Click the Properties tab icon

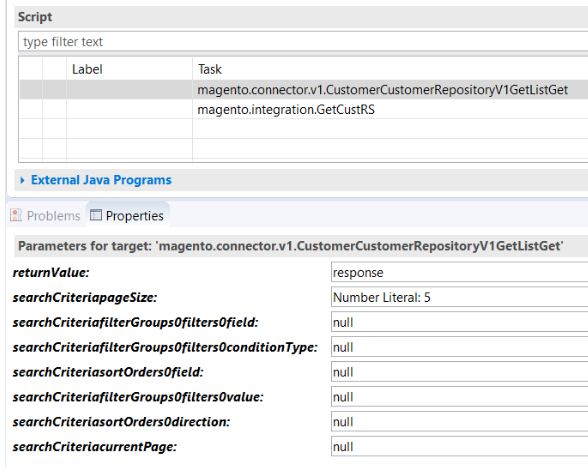(x=96, y=215)
